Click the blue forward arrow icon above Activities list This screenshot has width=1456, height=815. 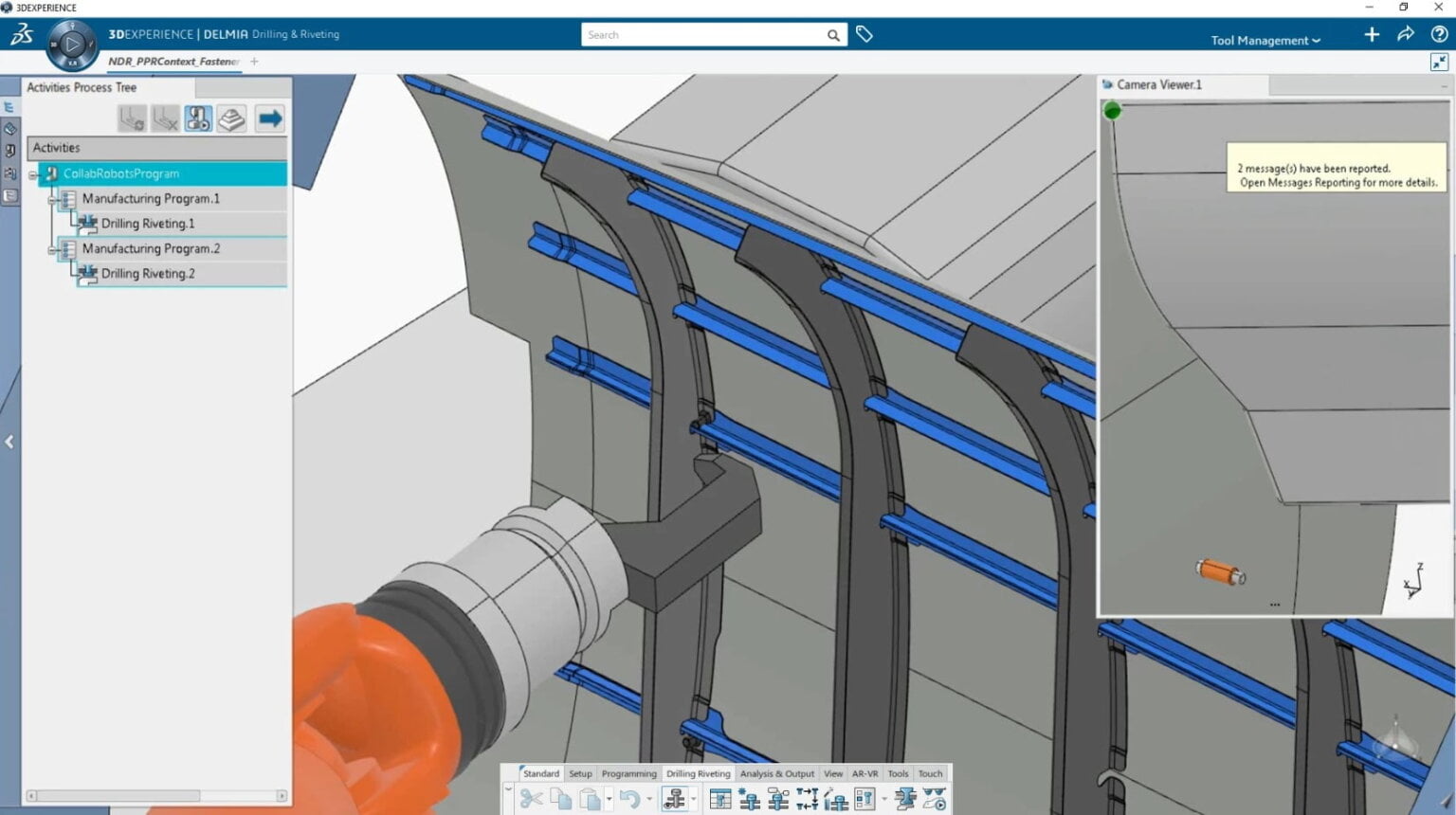270,118
